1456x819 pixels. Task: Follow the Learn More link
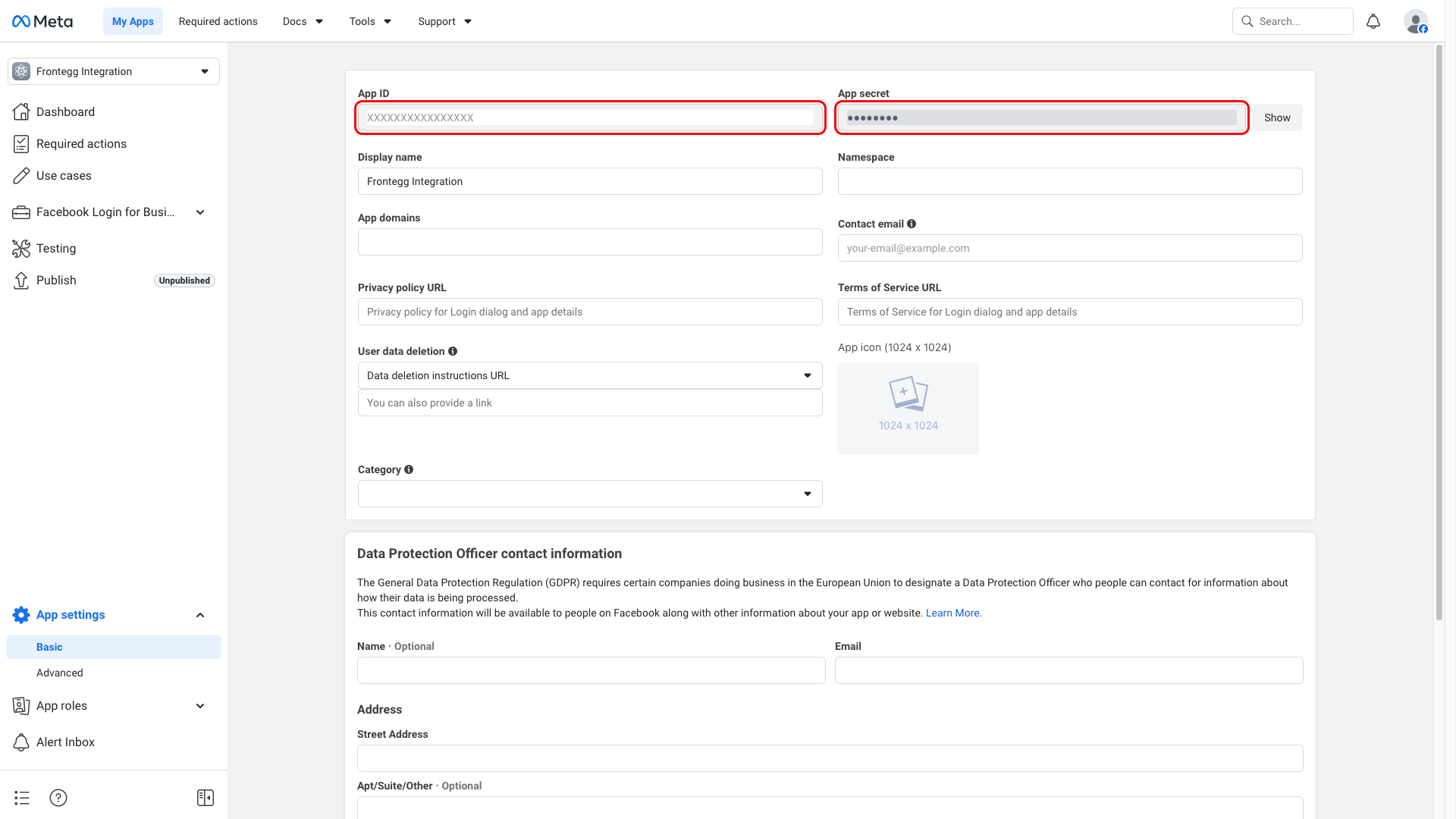pos(953,613)
